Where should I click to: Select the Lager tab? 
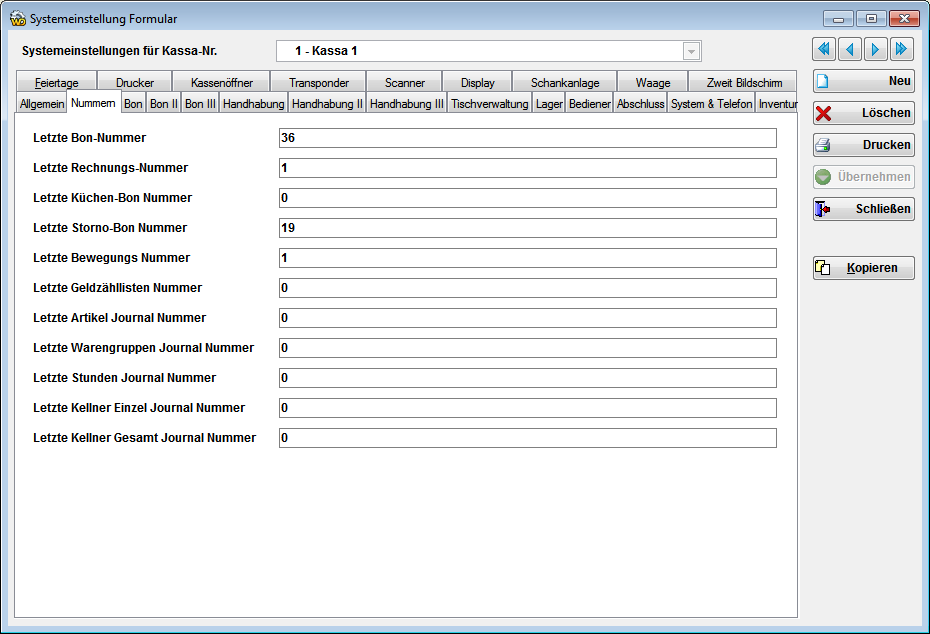549,104
